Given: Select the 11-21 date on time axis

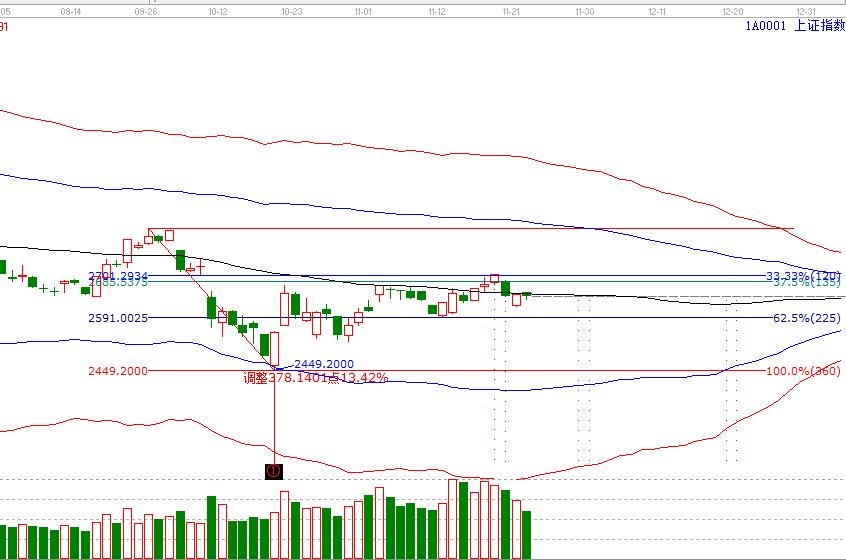Looking at the screenshot, I should 511,12.
